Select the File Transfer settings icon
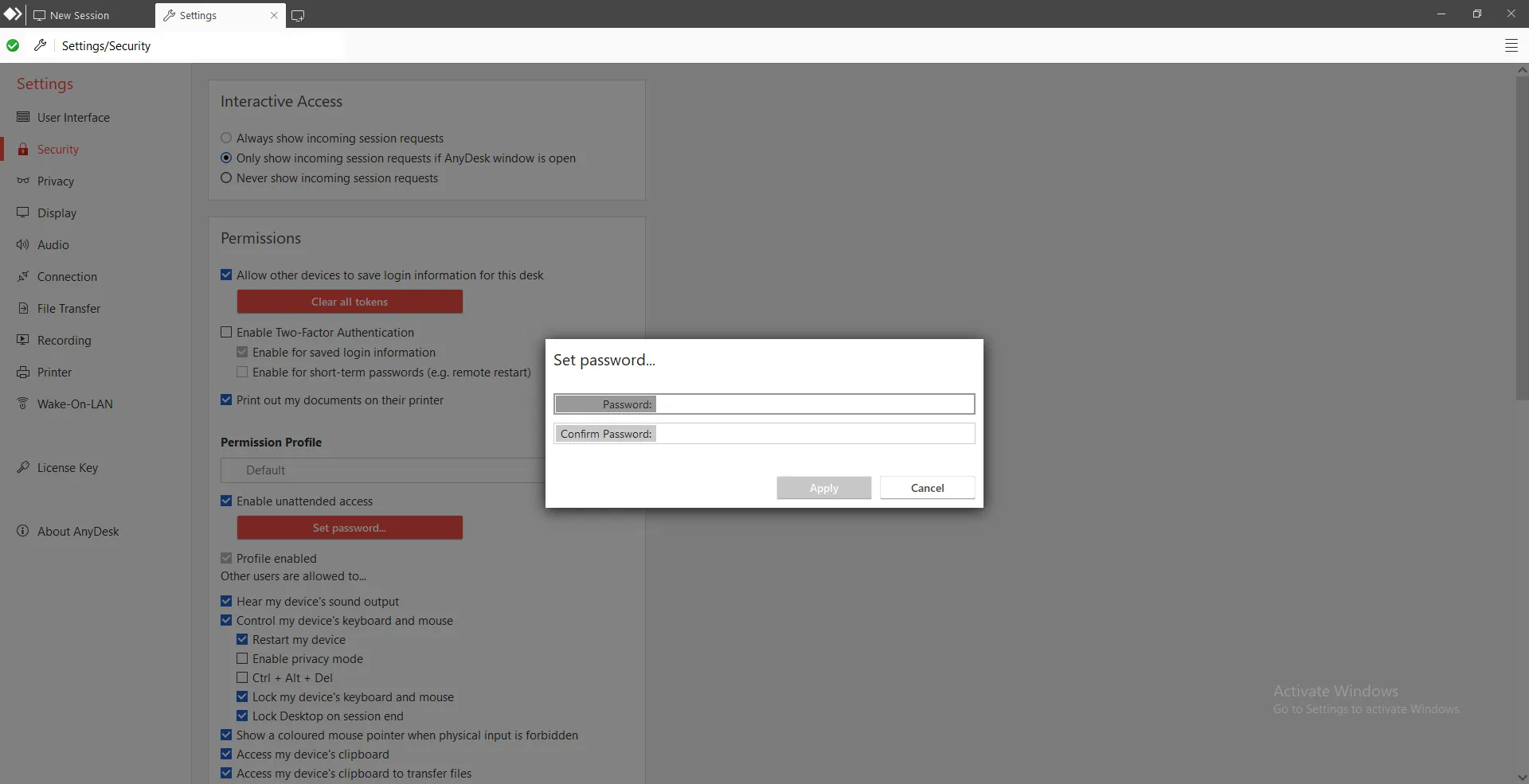This screenshot has height=784, width=1529. (x=23, y=308)
